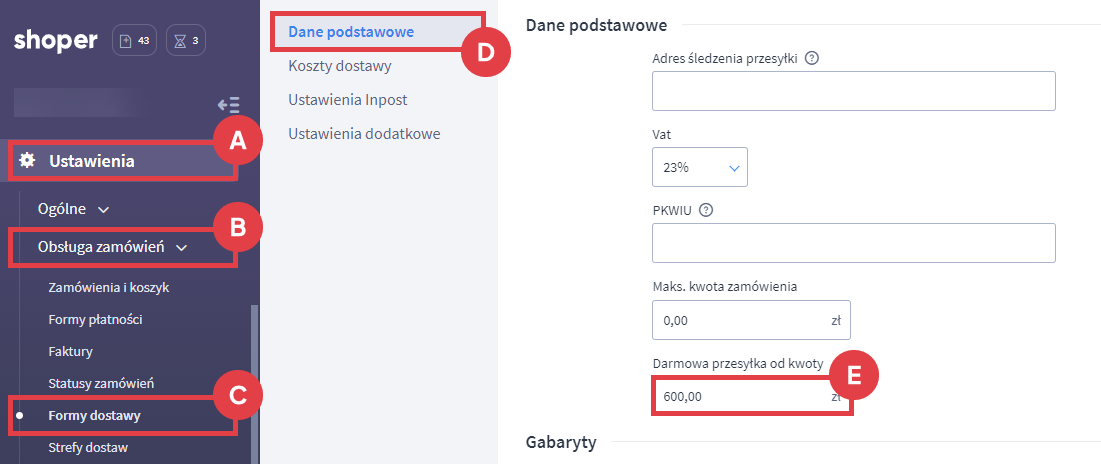Image resolution: width=1101 pixels, height=464 pixels.
Task: Show help for Adres śledzenia przesyłki
Action: pyautogui.click(x=812, y=58)
